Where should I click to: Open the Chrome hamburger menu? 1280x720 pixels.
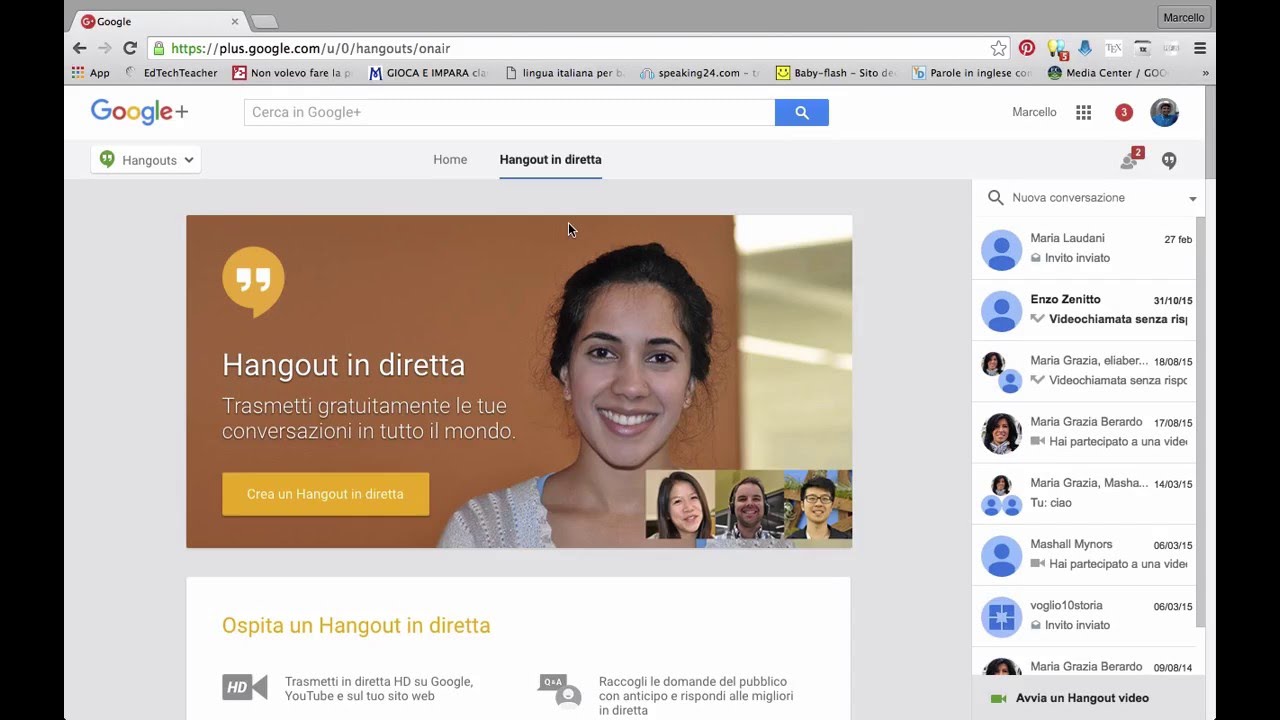[1200, 48]
